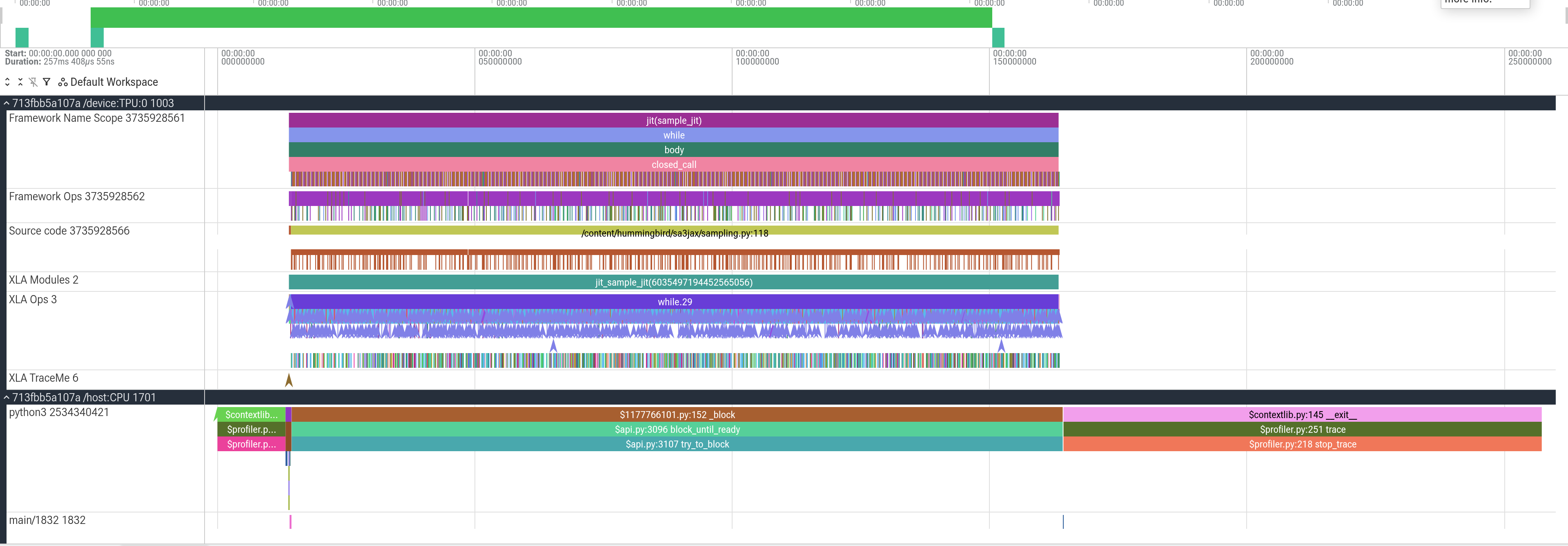Select the $contextlib.py:145 __exit__ slice
The image size is (1568, 546).
tap(1302, 414)
